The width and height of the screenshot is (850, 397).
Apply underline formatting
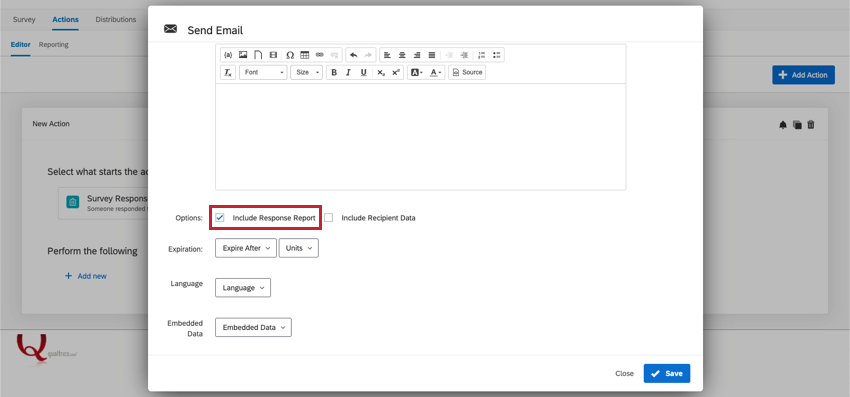364,72
